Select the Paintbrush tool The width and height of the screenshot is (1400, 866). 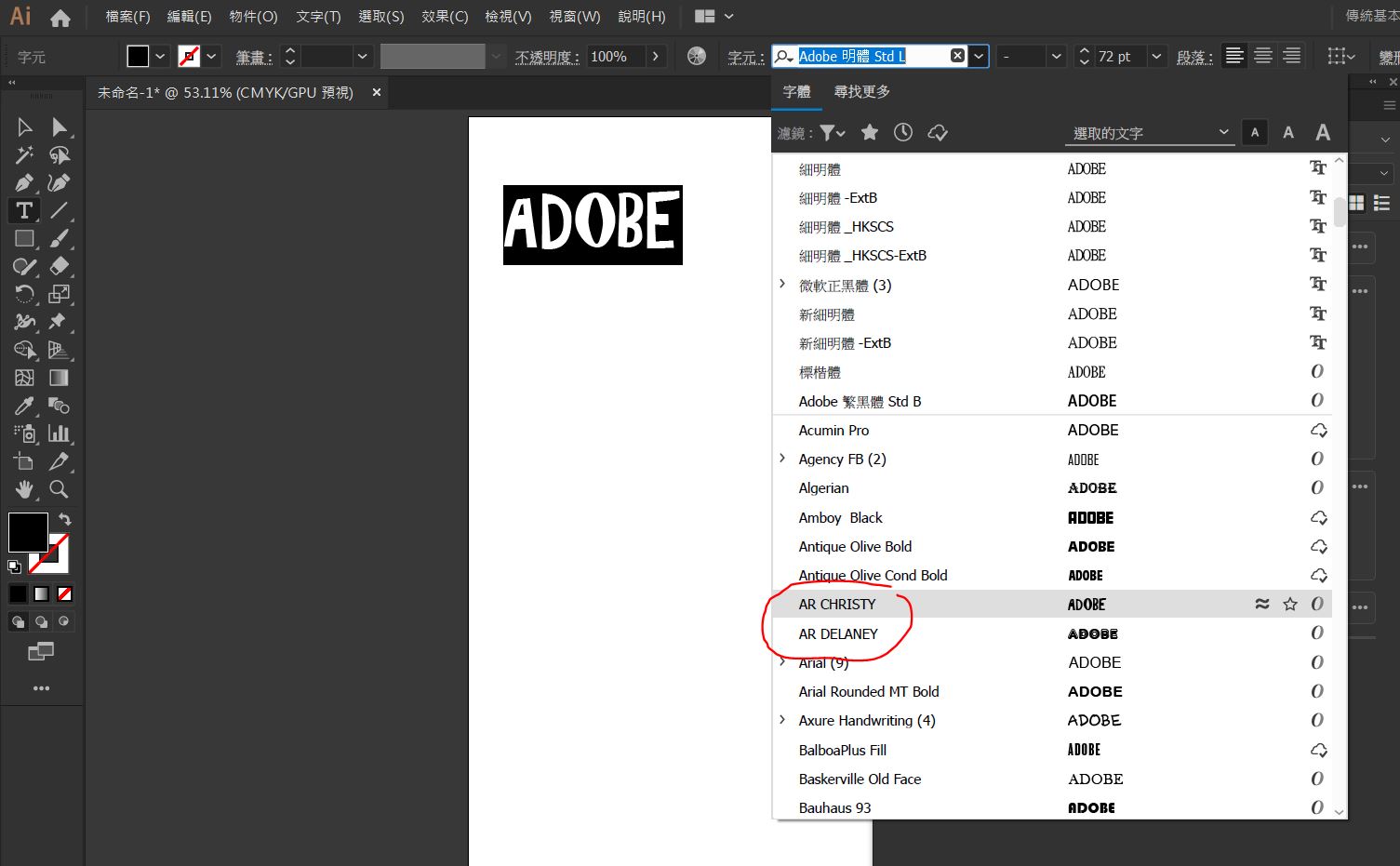point(60,238)
